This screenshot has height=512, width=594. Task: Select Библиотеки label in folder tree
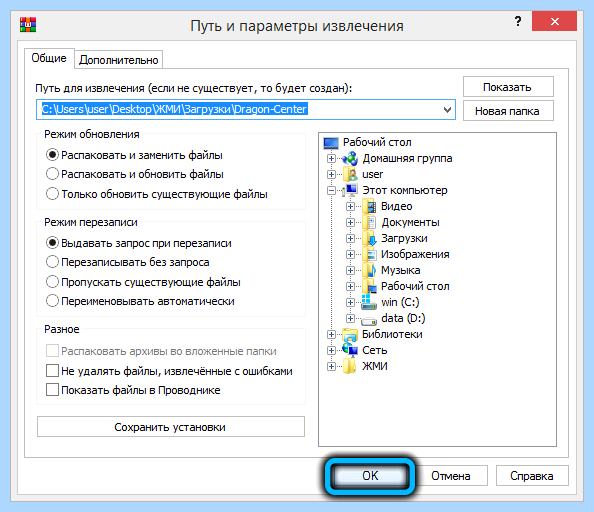[x=392, y=334]
